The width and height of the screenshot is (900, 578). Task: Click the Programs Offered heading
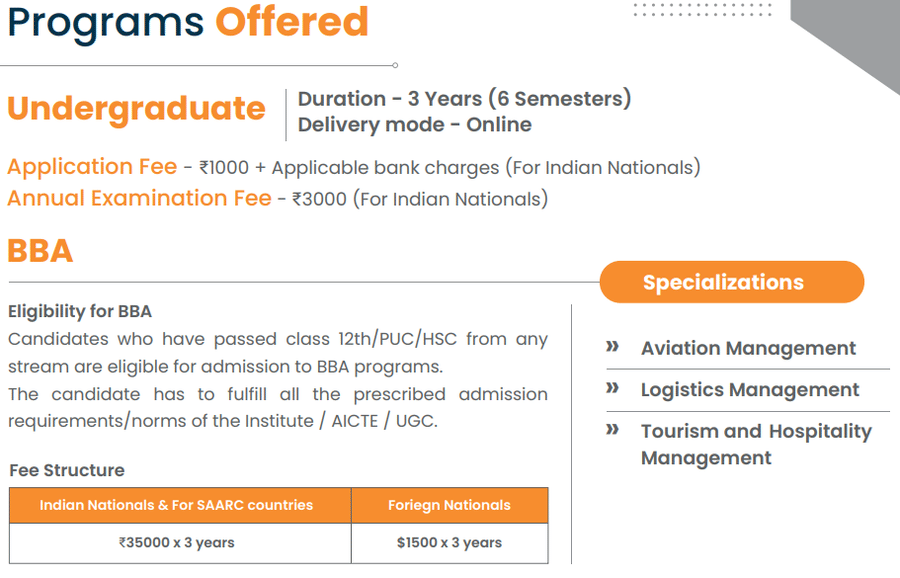[x=188, y=22]
